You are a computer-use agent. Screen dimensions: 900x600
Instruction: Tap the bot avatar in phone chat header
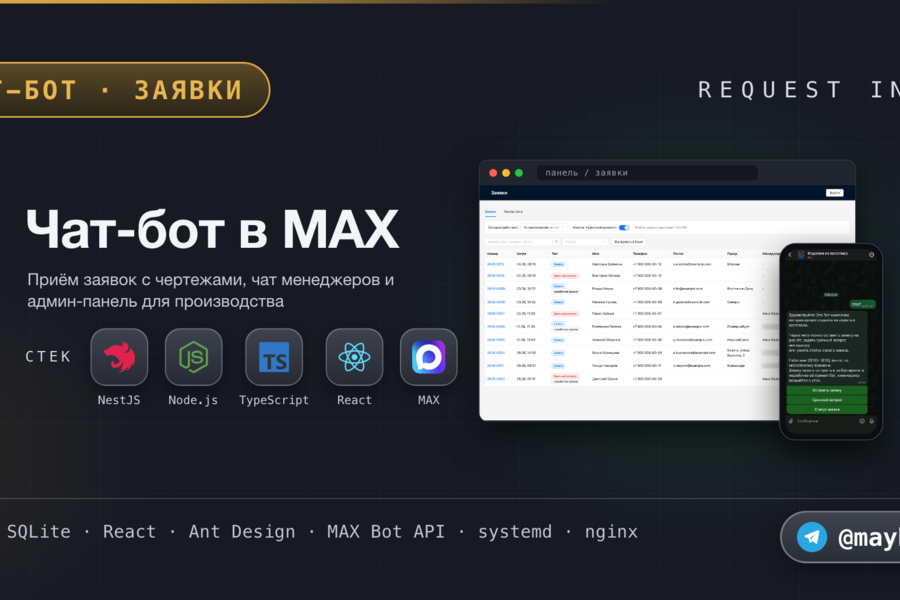[801, 254]
